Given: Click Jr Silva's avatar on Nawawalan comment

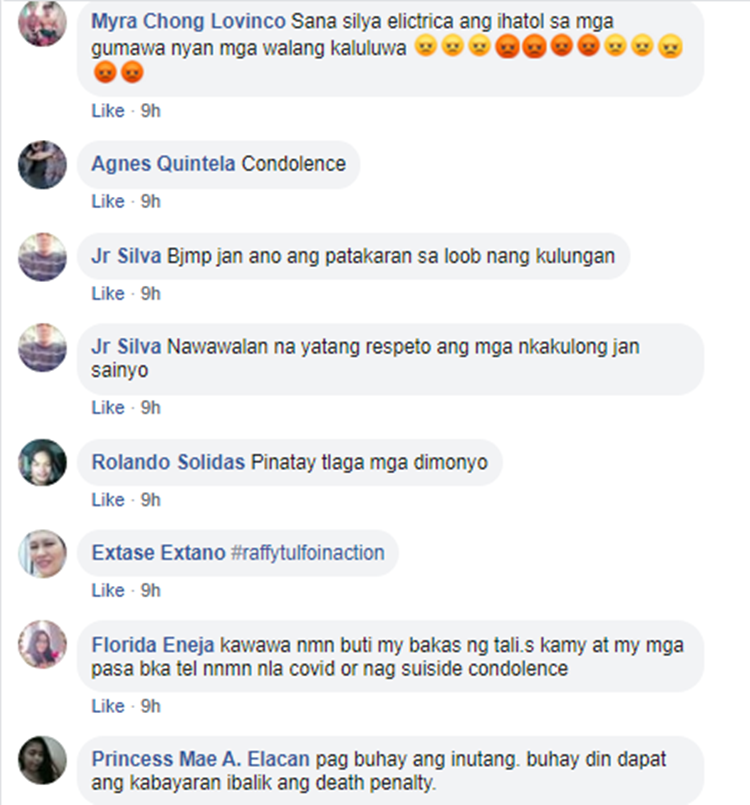Looking at the screenshot, I should [x=42, y=348].
